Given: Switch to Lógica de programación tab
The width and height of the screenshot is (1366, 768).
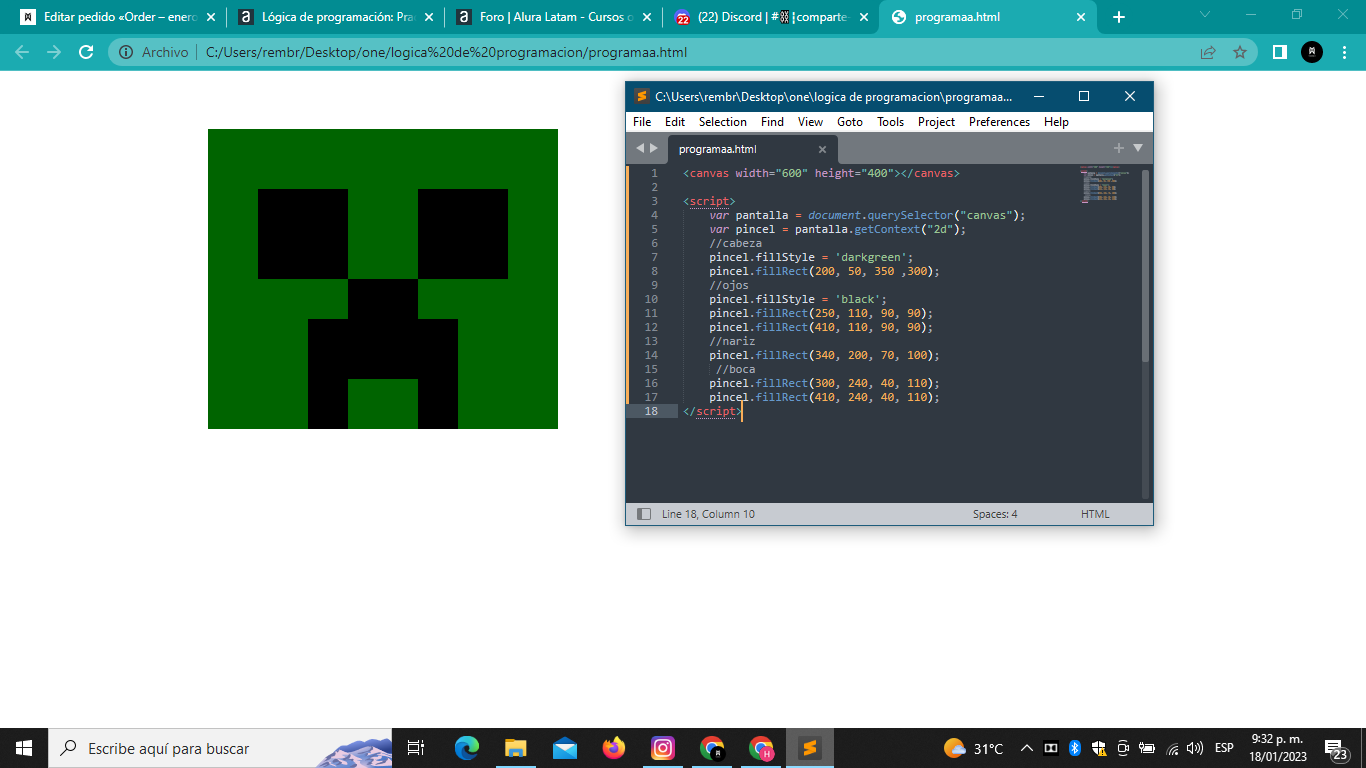Looking at the screenshot, I should tap(335, 17).
